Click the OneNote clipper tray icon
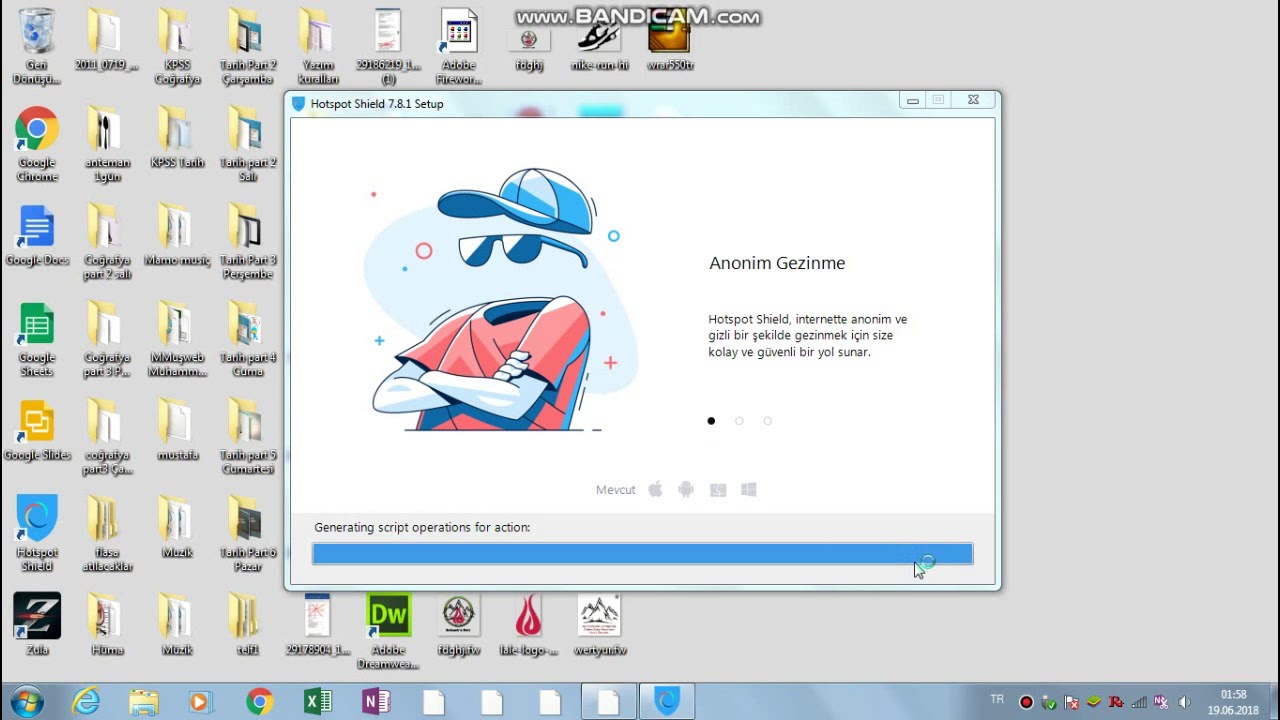This screenshot has height=720, width=1280. [x=1161, y=702]
